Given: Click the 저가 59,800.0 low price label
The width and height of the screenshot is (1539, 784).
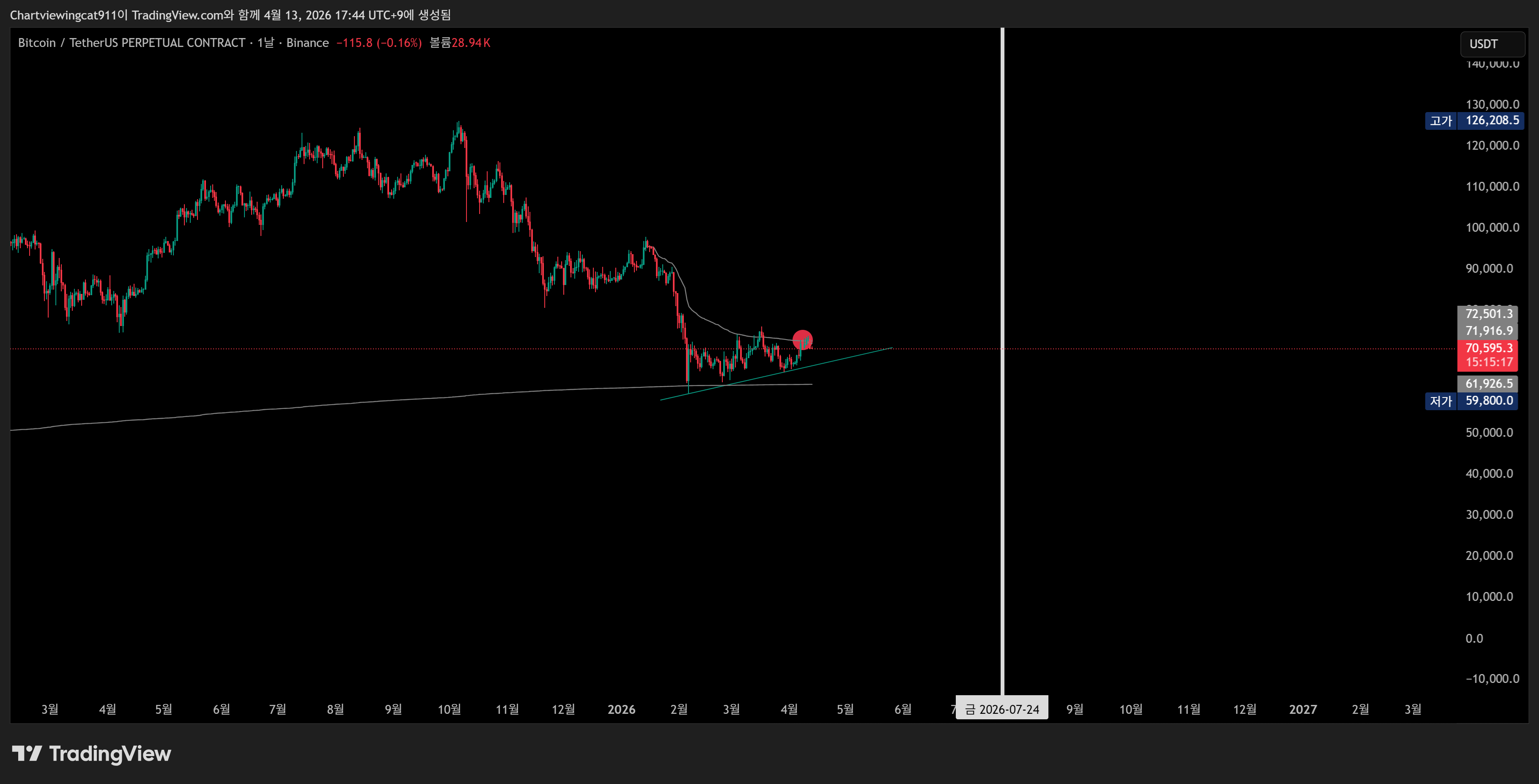Looking at the screenshot, I should tap(1471, 400).
